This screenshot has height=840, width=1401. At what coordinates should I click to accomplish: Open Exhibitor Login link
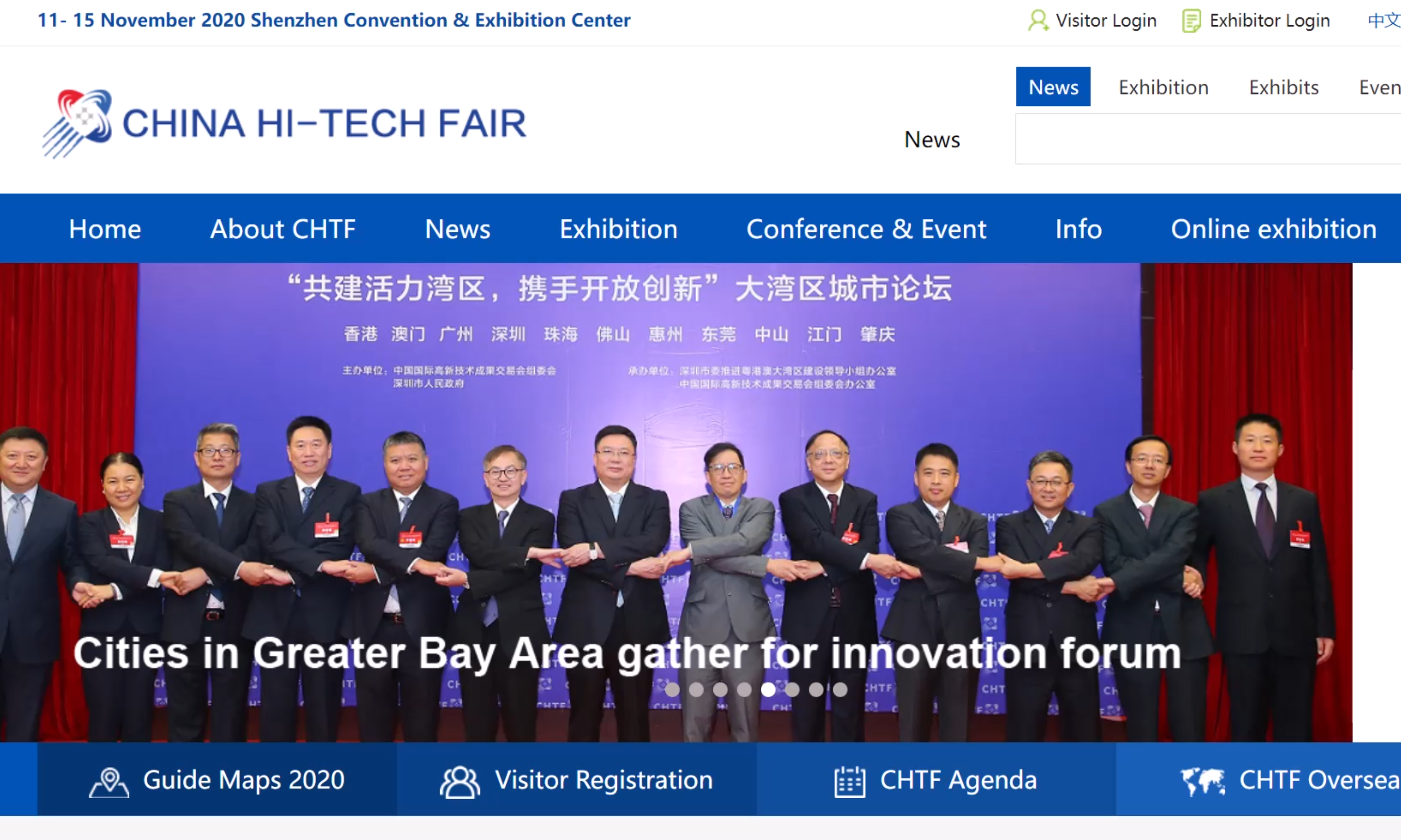tap(1270, 20)
